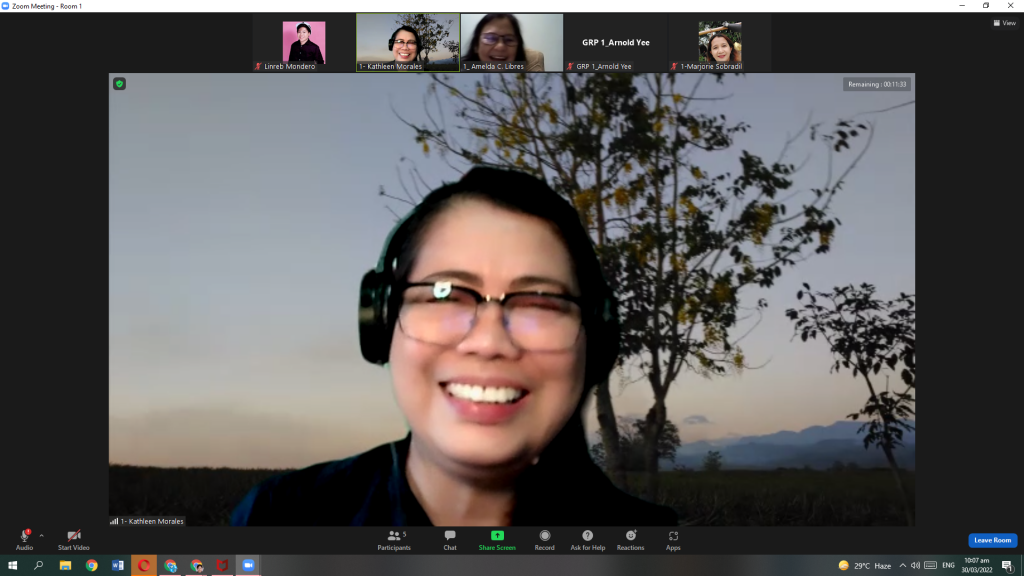Switch ENG input language

coord(948,566)
